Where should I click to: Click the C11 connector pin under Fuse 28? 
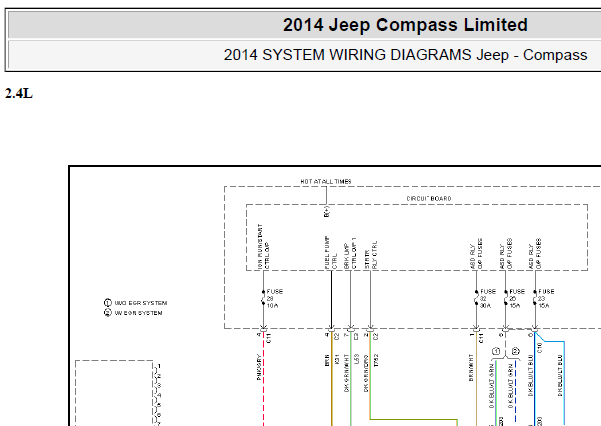pyautogui.click(x=263, y=329)
